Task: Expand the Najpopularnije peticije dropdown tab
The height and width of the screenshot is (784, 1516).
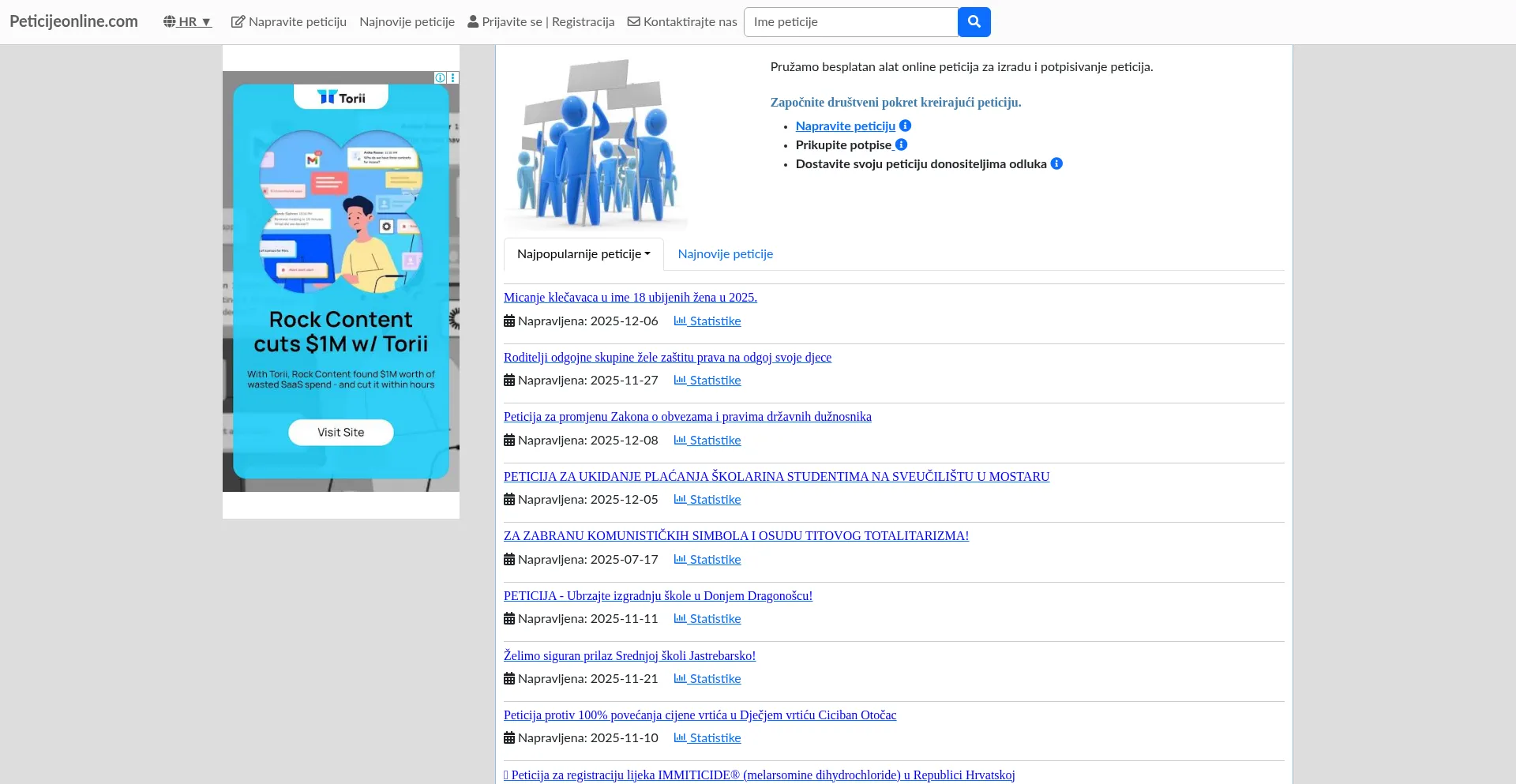Action: [x=584, y=254]
